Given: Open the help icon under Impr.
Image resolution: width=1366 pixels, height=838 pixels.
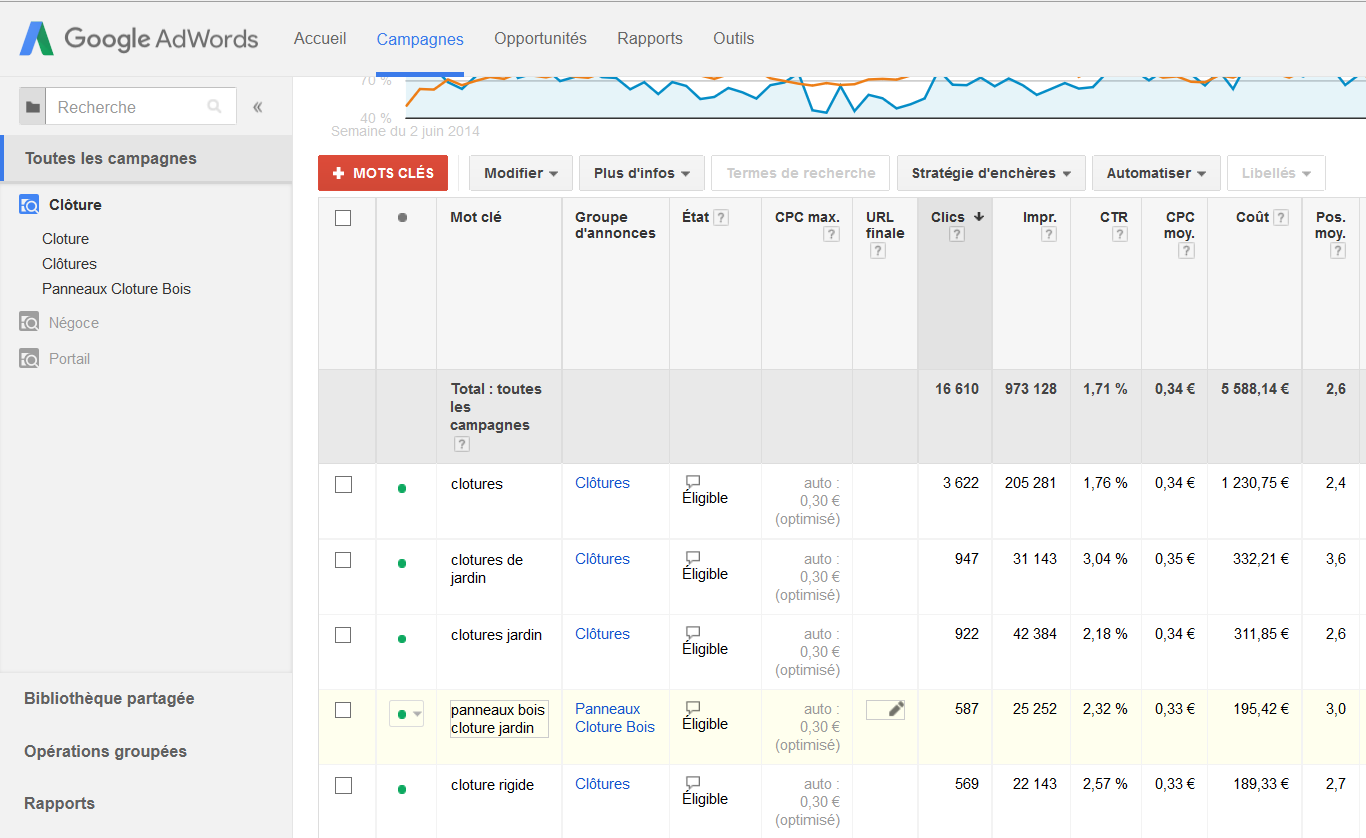Looking at the screenshot, I should click(x=1048, y=235).
